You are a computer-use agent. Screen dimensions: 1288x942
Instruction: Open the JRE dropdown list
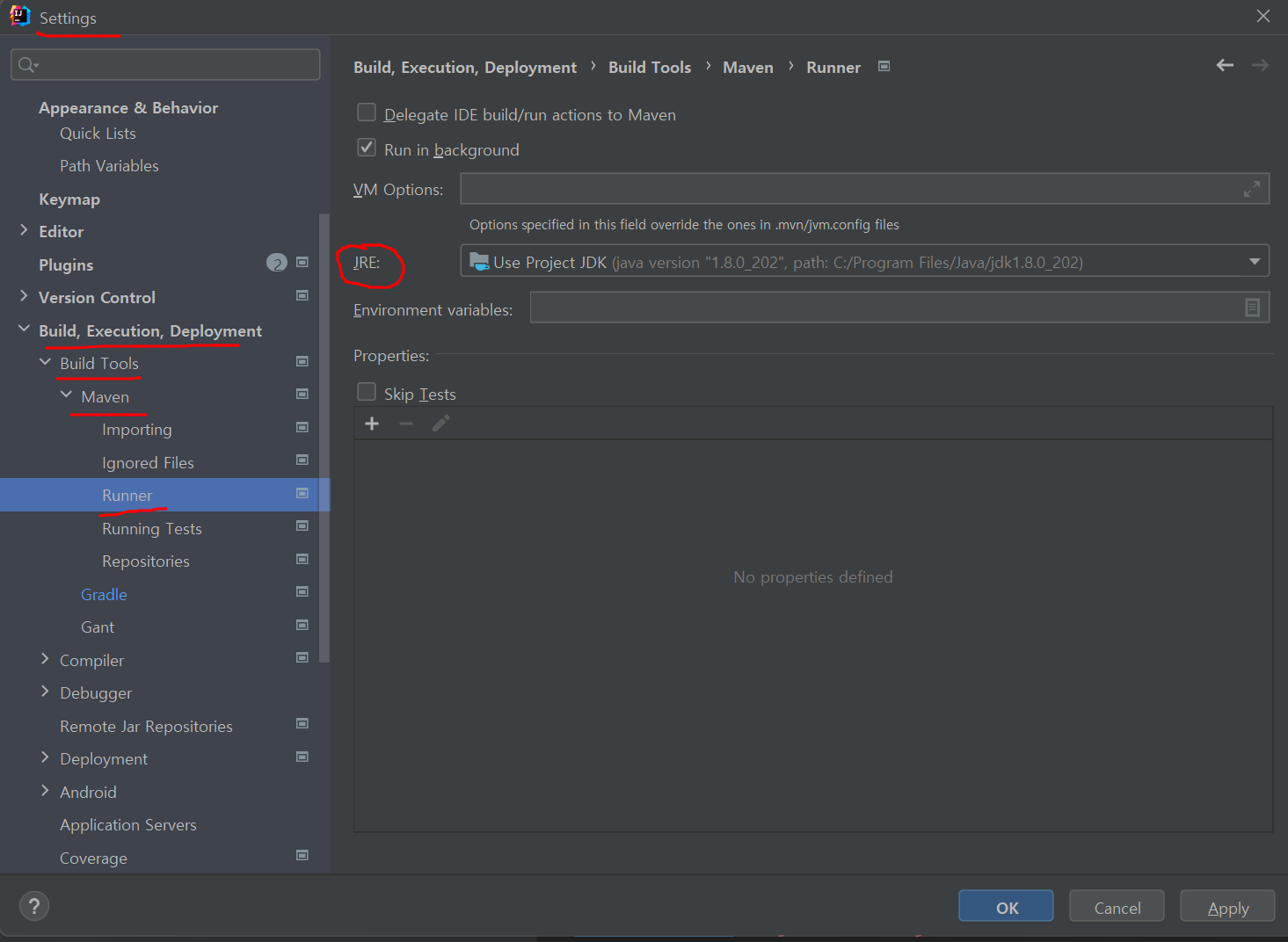pos(1255,261)
